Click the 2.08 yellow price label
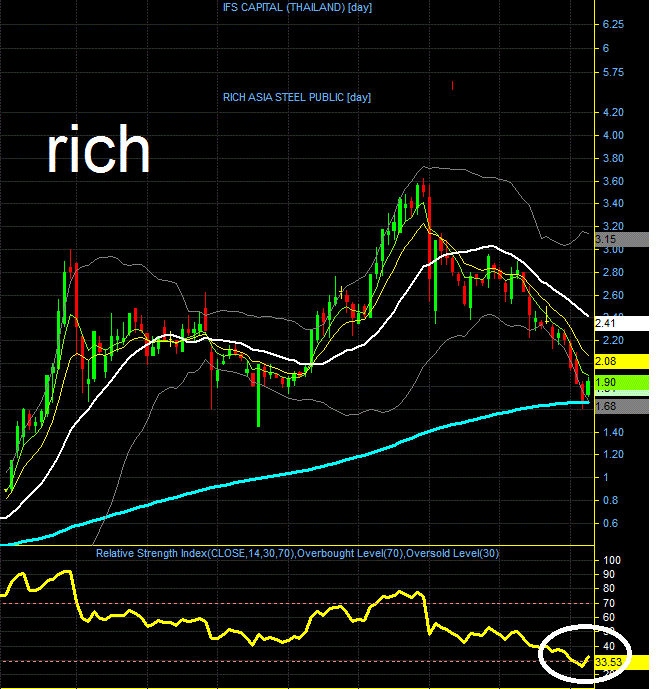 (x=621, y=361)
